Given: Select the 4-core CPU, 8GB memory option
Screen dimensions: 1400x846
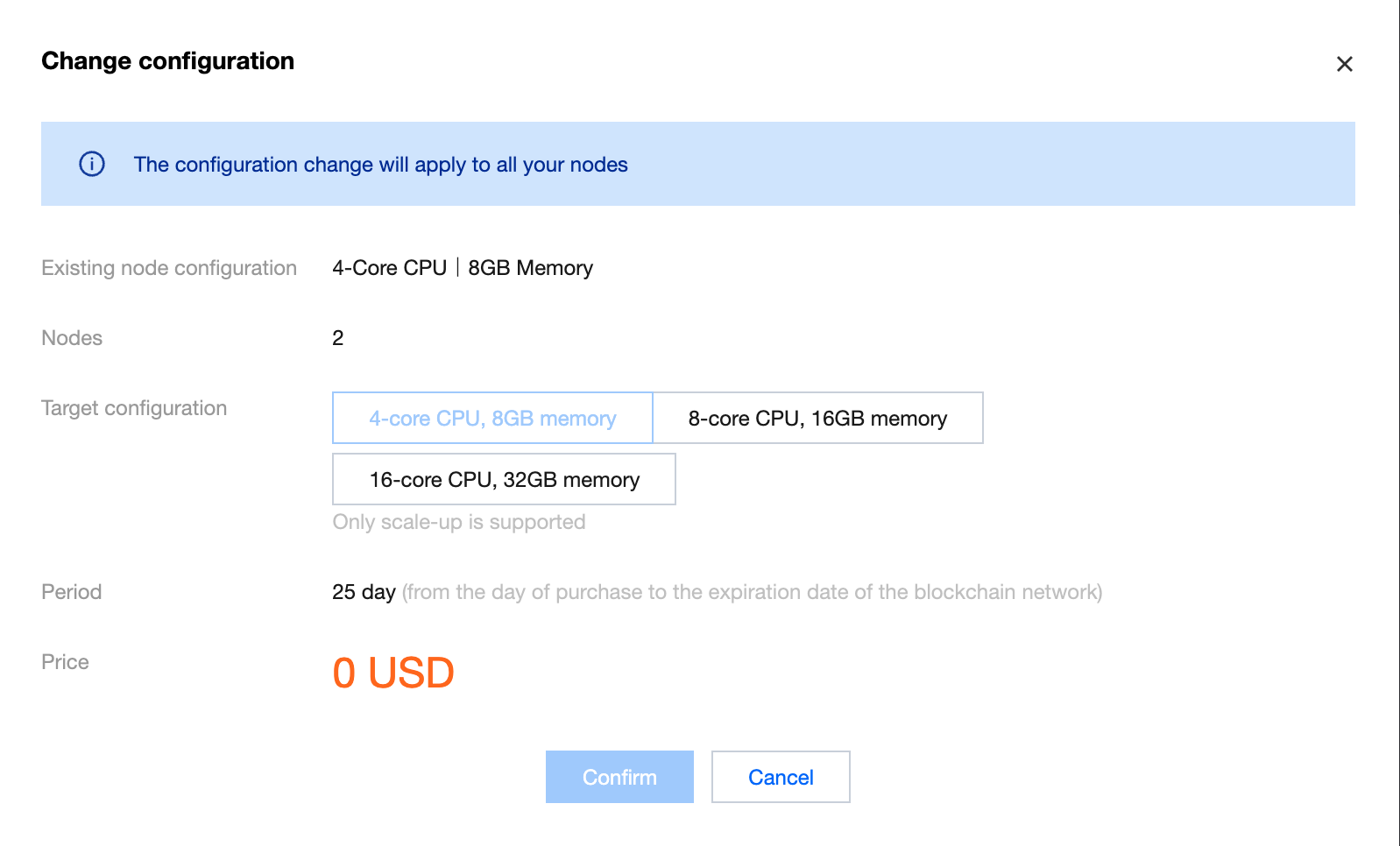Looking at the screenshot, I should click(492, 419).
